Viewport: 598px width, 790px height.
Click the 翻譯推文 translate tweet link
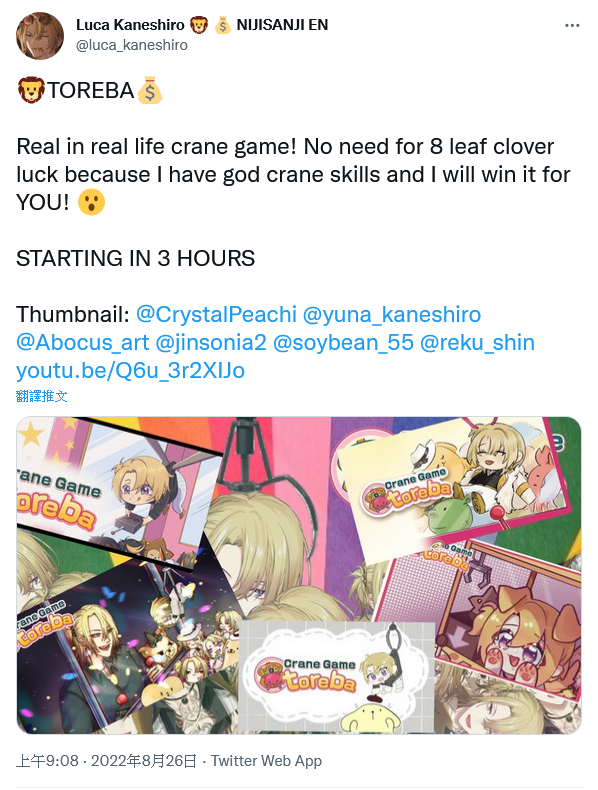click(41, 396)
